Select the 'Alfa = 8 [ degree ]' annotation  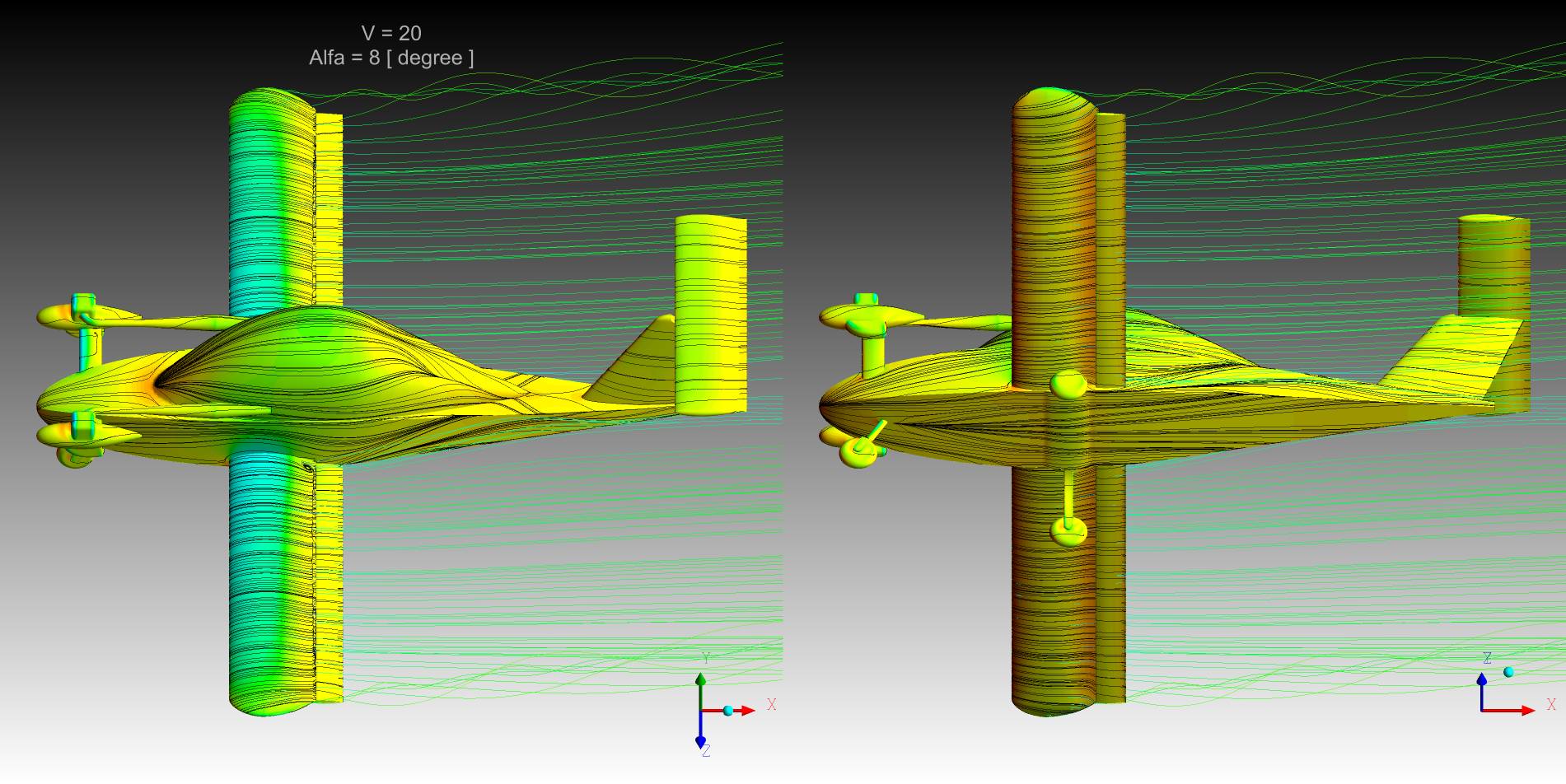click(391, 58)
